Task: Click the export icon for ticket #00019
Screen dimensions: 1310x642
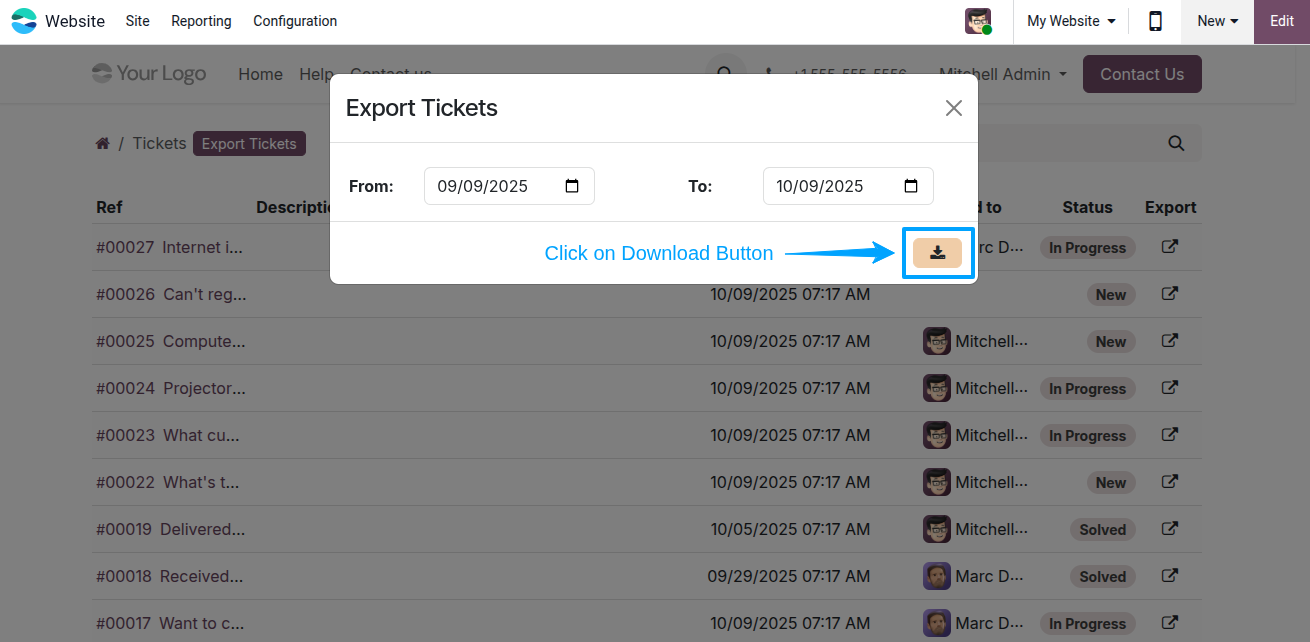Action: pyautogui.click(x=1169, y=529)
